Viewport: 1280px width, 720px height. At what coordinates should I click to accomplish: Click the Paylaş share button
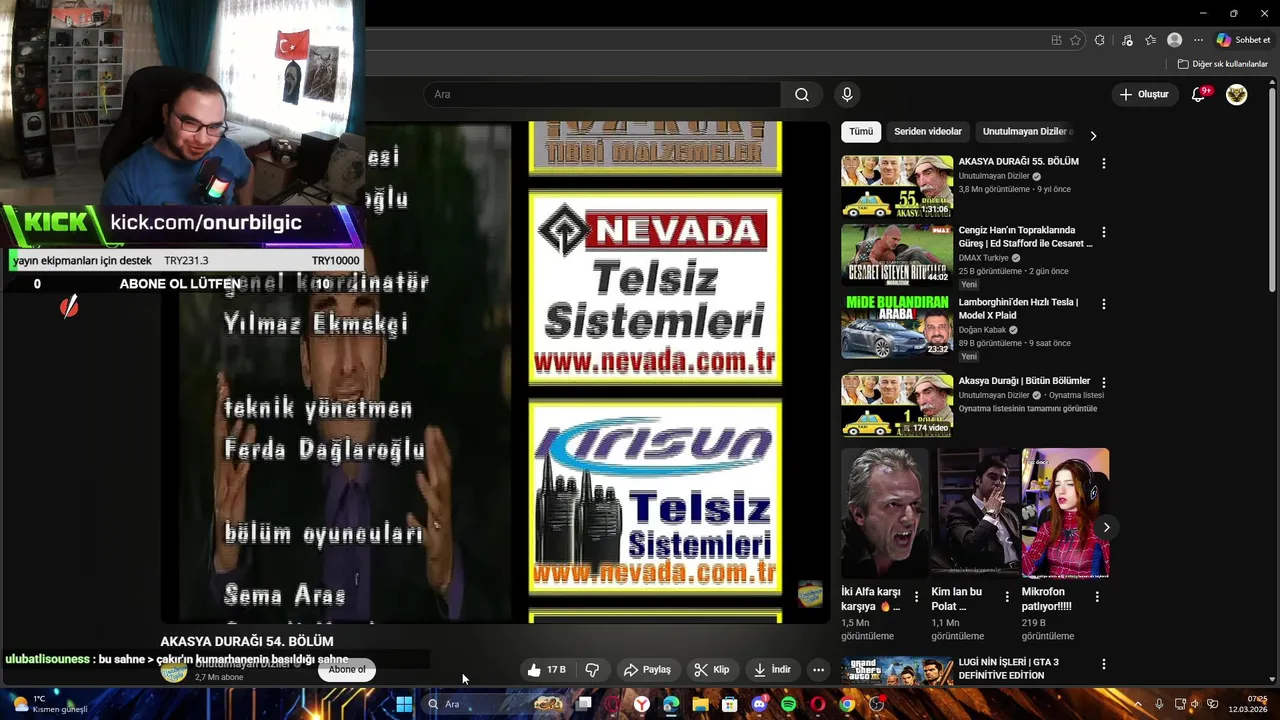point(647,670)
